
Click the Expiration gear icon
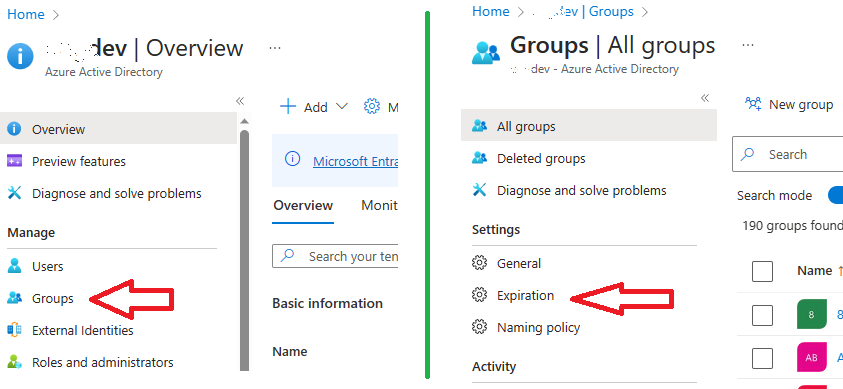point(479,295)
